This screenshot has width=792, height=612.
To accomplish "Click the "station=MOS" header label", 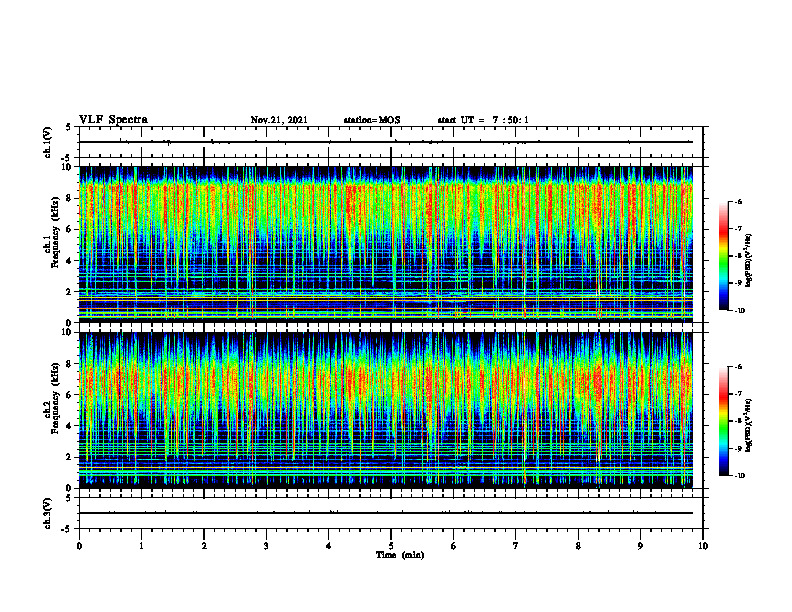I will click(x=372, y=120).
